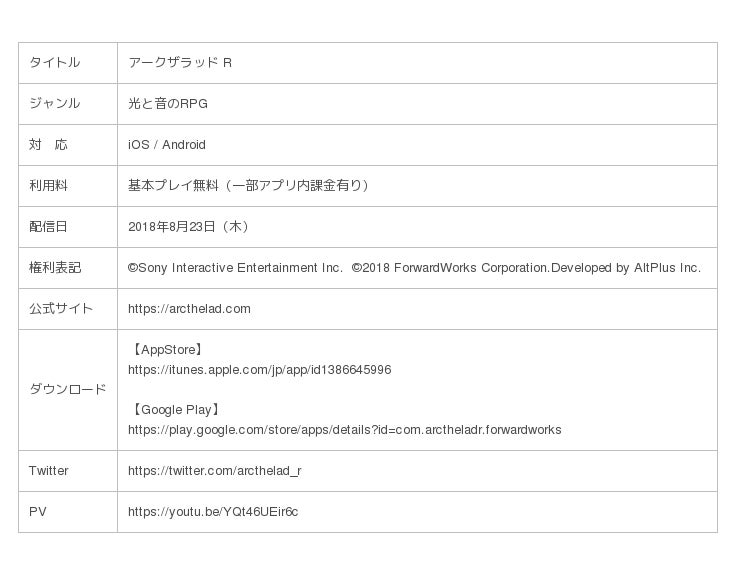Click the 権利表記 label cell
Screen dimensions: 740x573
(x=55, y=268)
